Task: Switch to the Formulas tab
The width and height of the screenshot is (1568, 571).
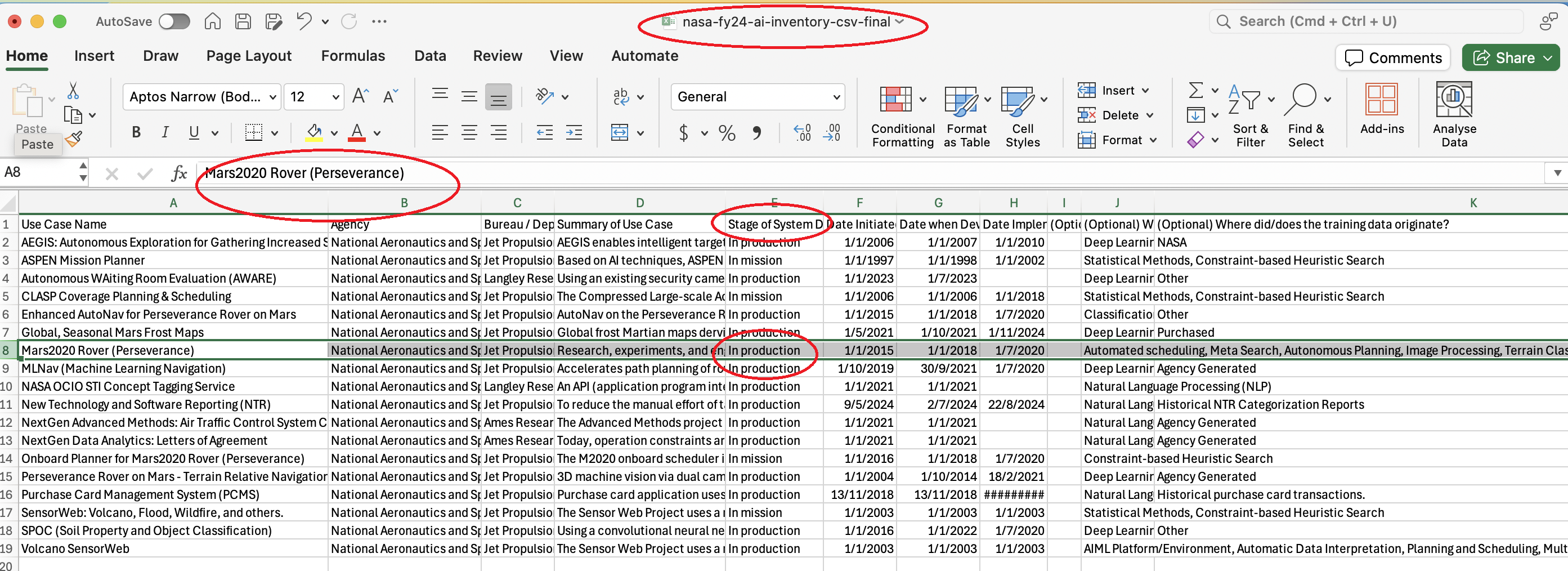Action: (352, 56)
